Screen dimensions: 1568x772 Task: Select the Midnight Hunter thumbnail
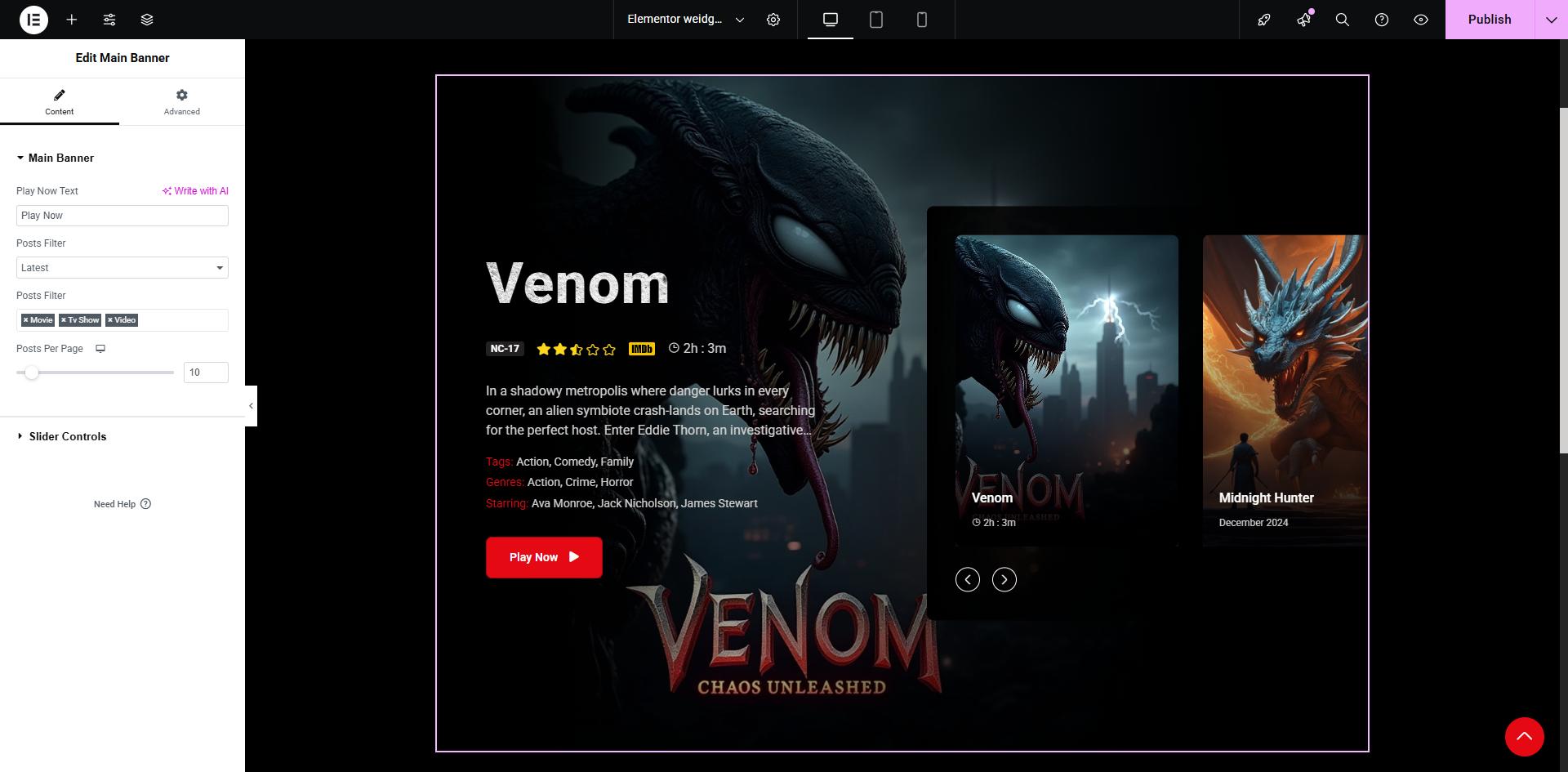click(1285, 390)
